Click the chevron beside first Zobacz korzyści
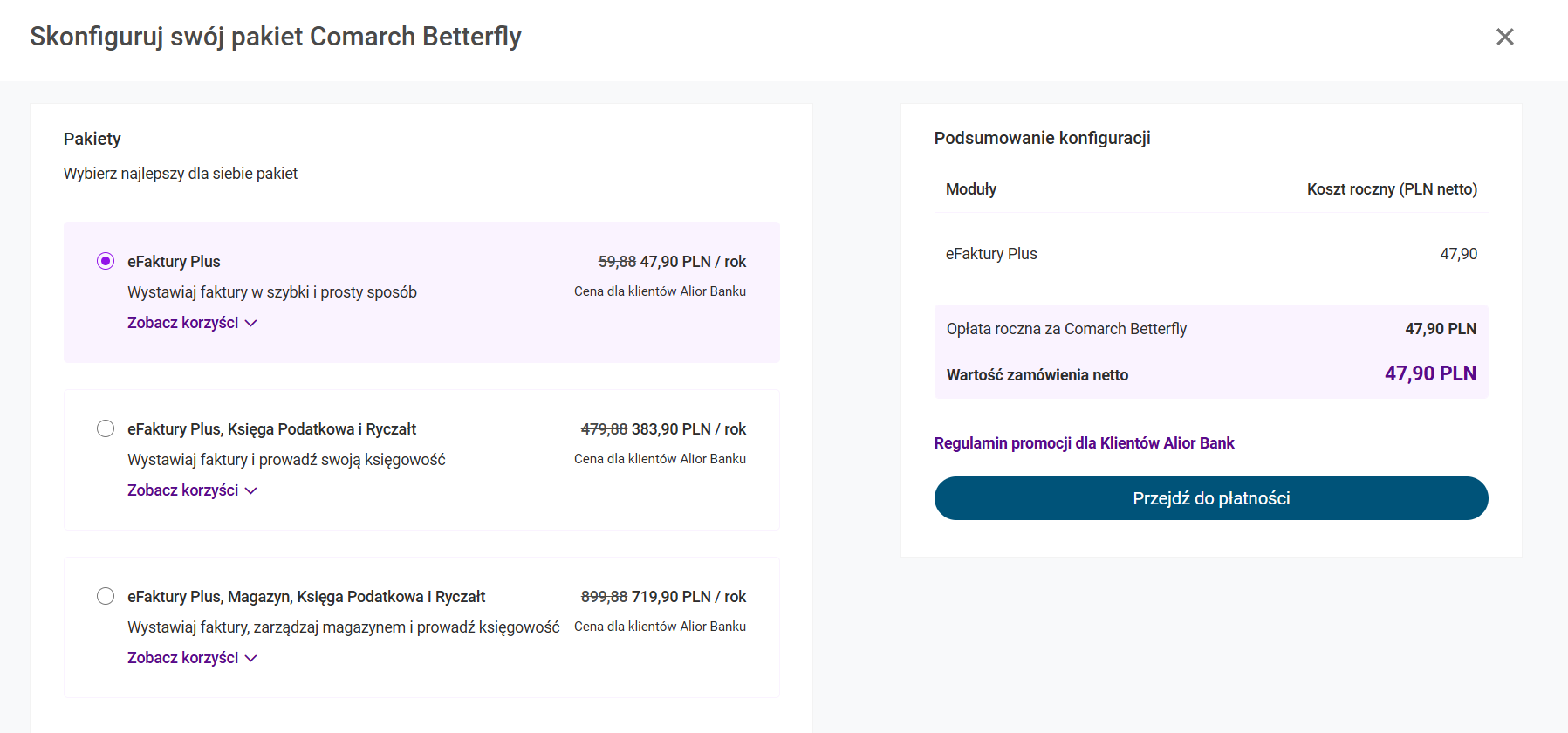The image size is (1568, 733). [x=251, y=323]
